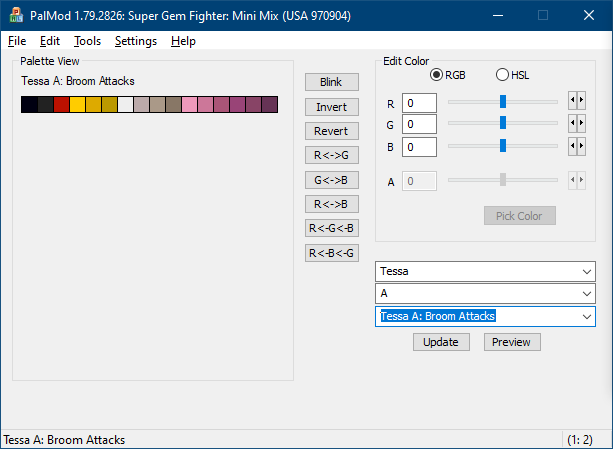Click the stepper beside the B slider
Image resolution: width=613 pixels, height=449 pixels.
576,147
